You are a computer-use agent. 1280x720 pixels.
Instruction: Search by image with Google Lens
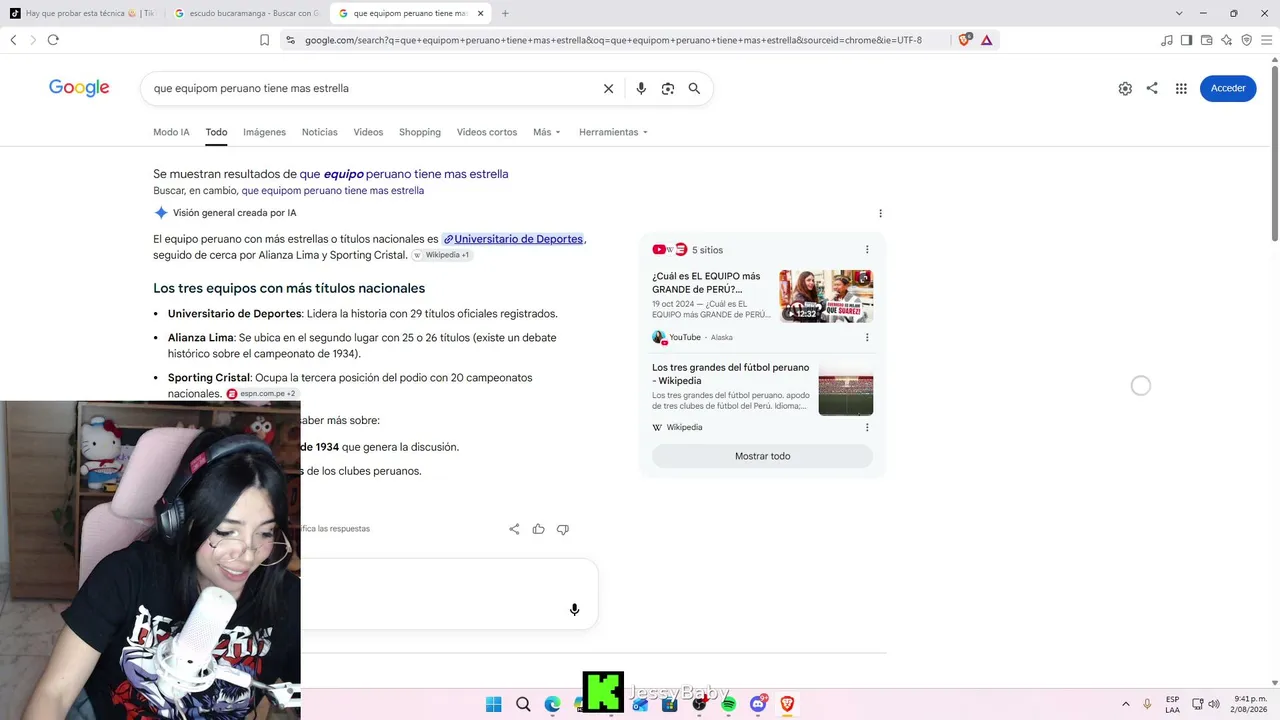[668, 88]
